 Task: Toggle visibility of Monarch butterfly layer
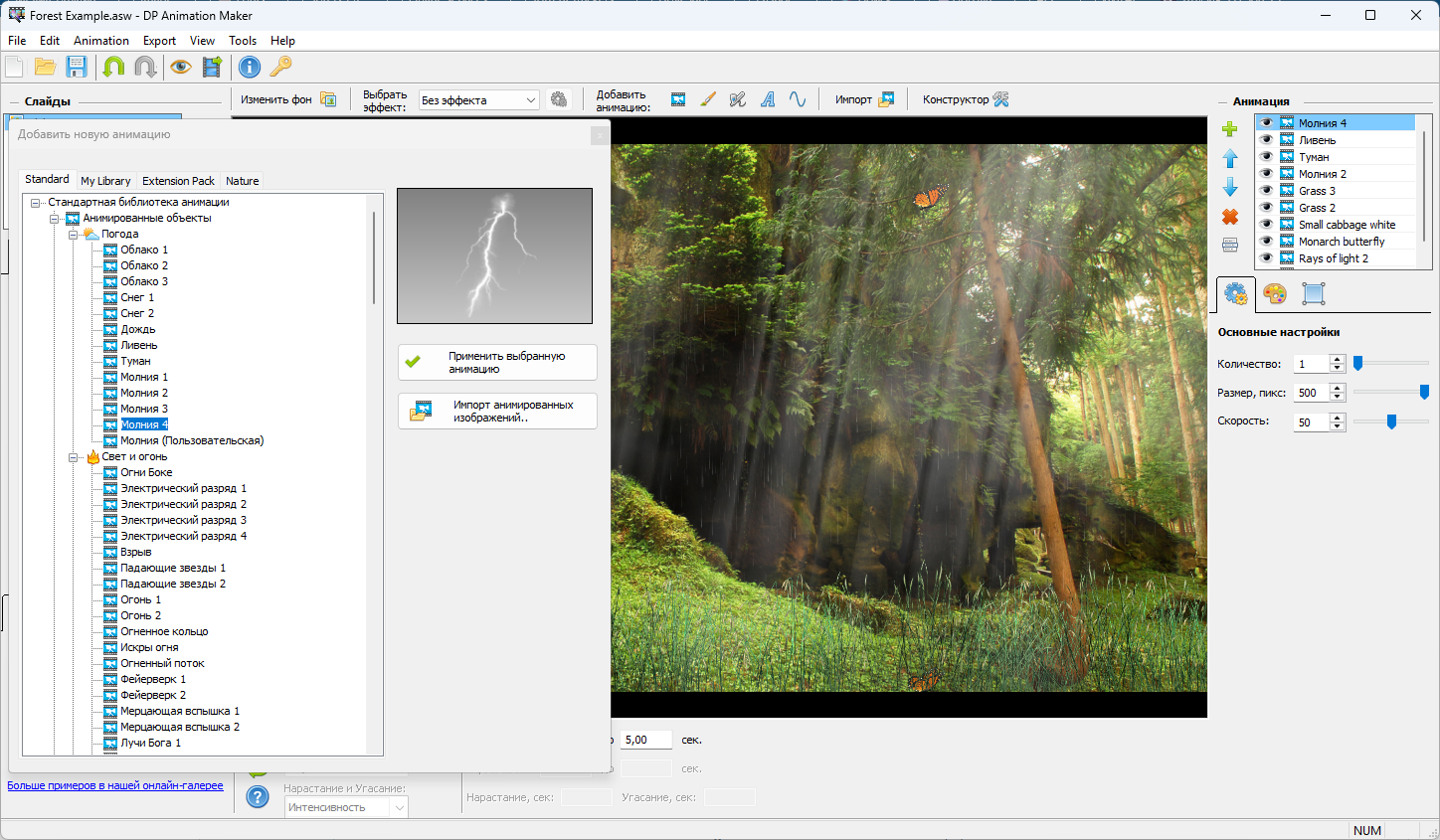click(1267, 242)
